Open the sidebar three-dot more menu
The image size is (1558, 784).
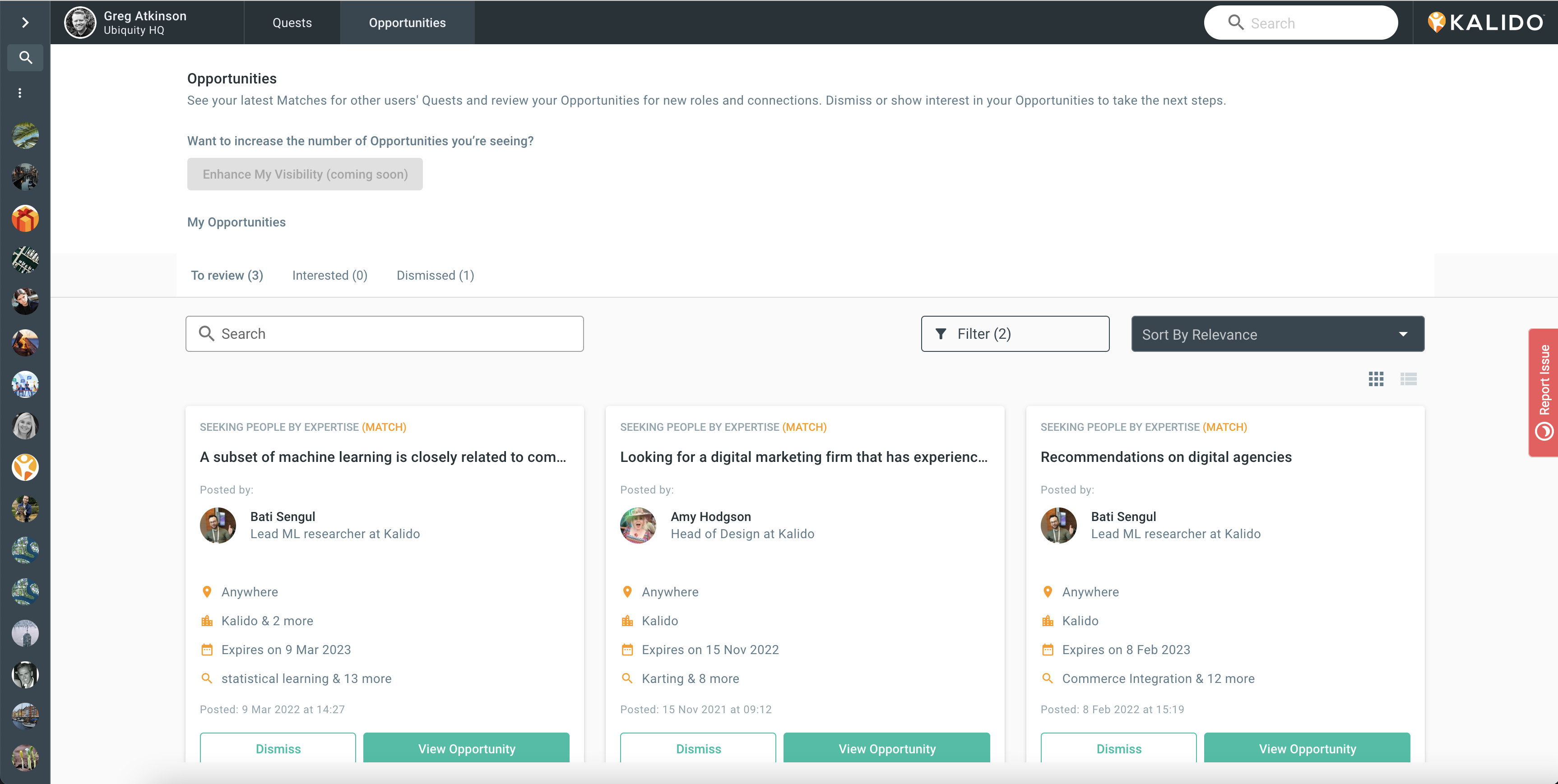[x=20, y=92]
